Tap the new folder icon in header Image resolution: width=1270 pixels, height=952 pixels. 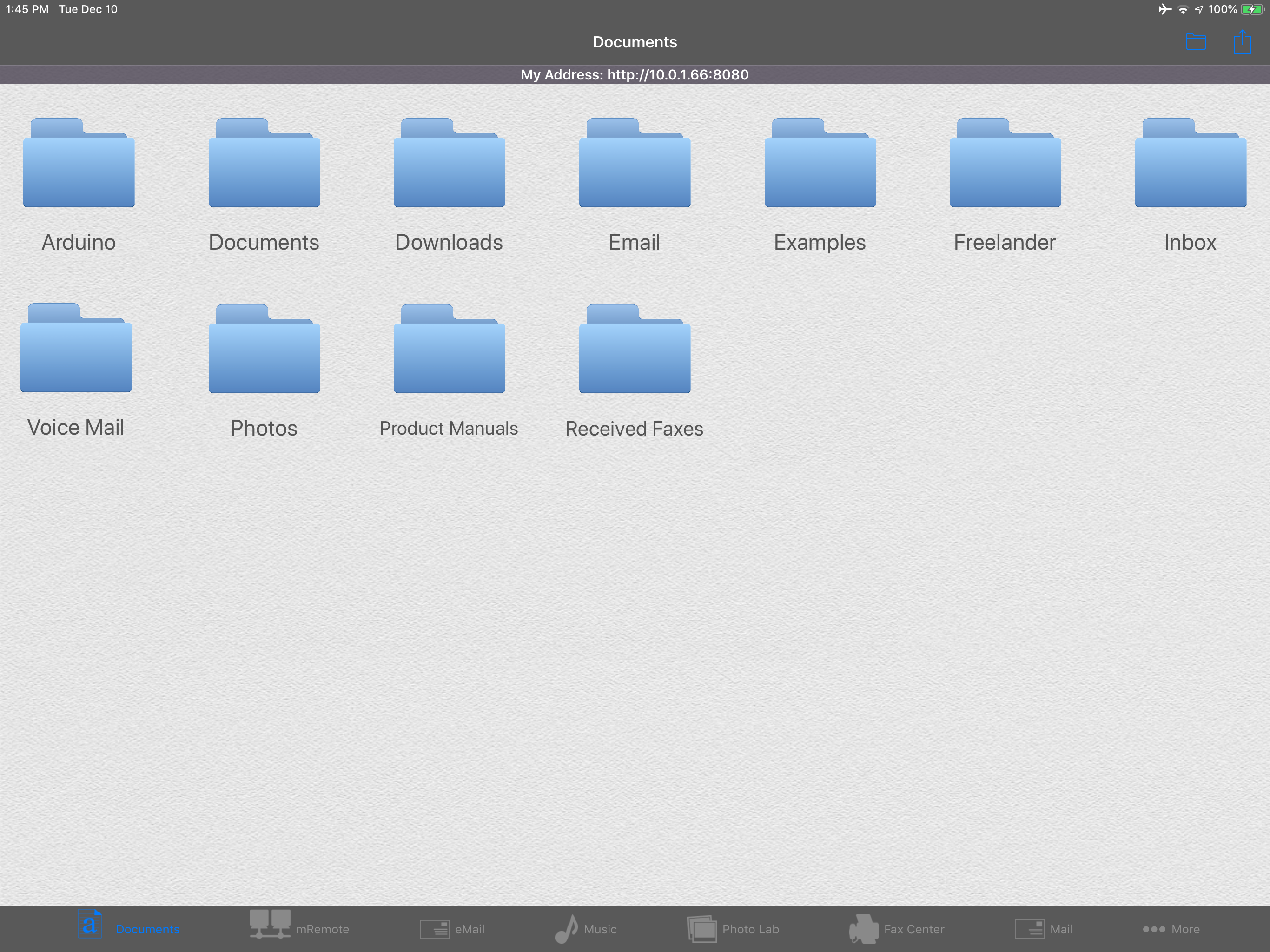(1195, 42)
